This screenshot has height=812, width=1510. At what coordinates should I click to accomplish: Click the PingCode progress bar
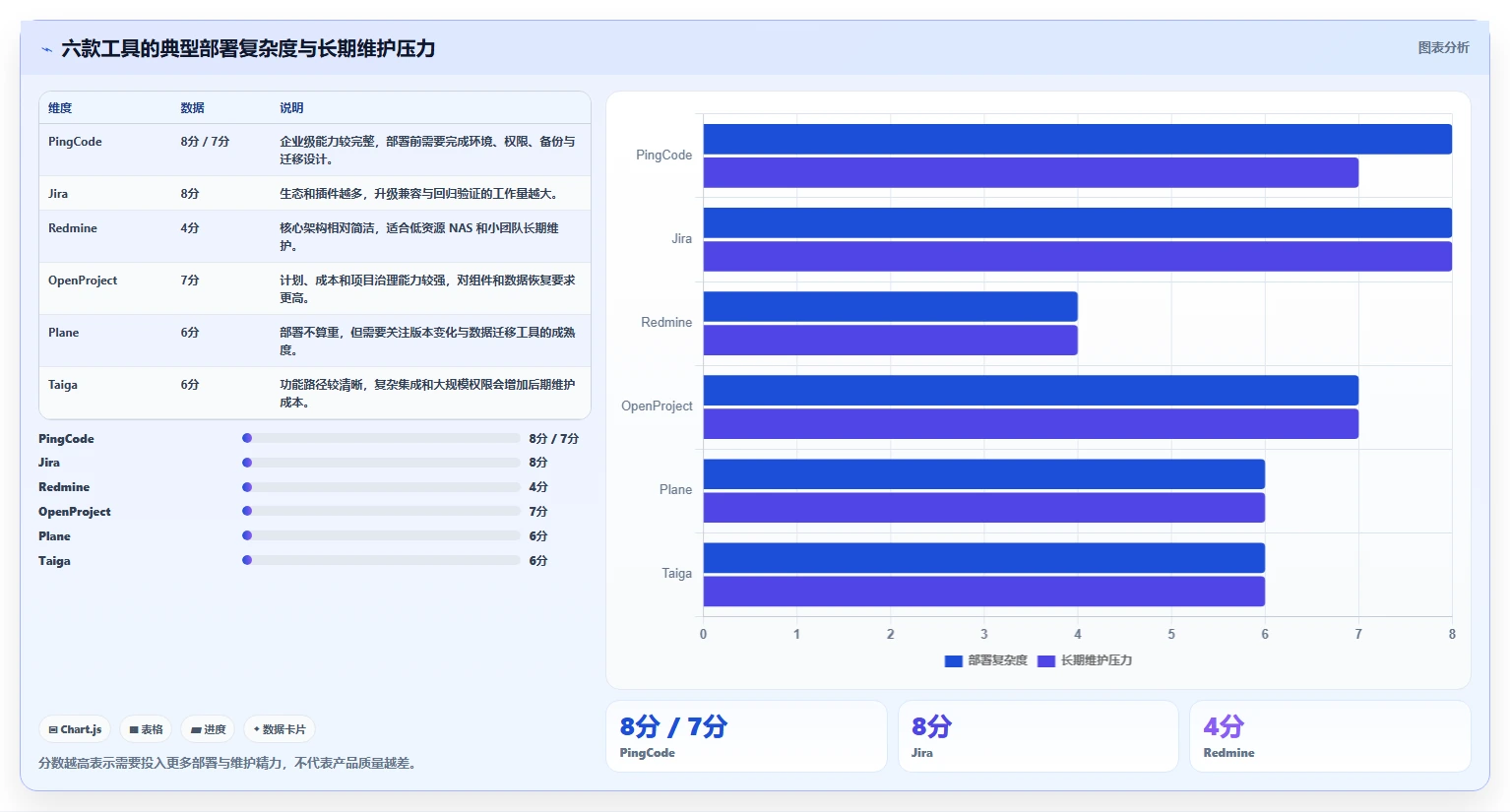381,438
